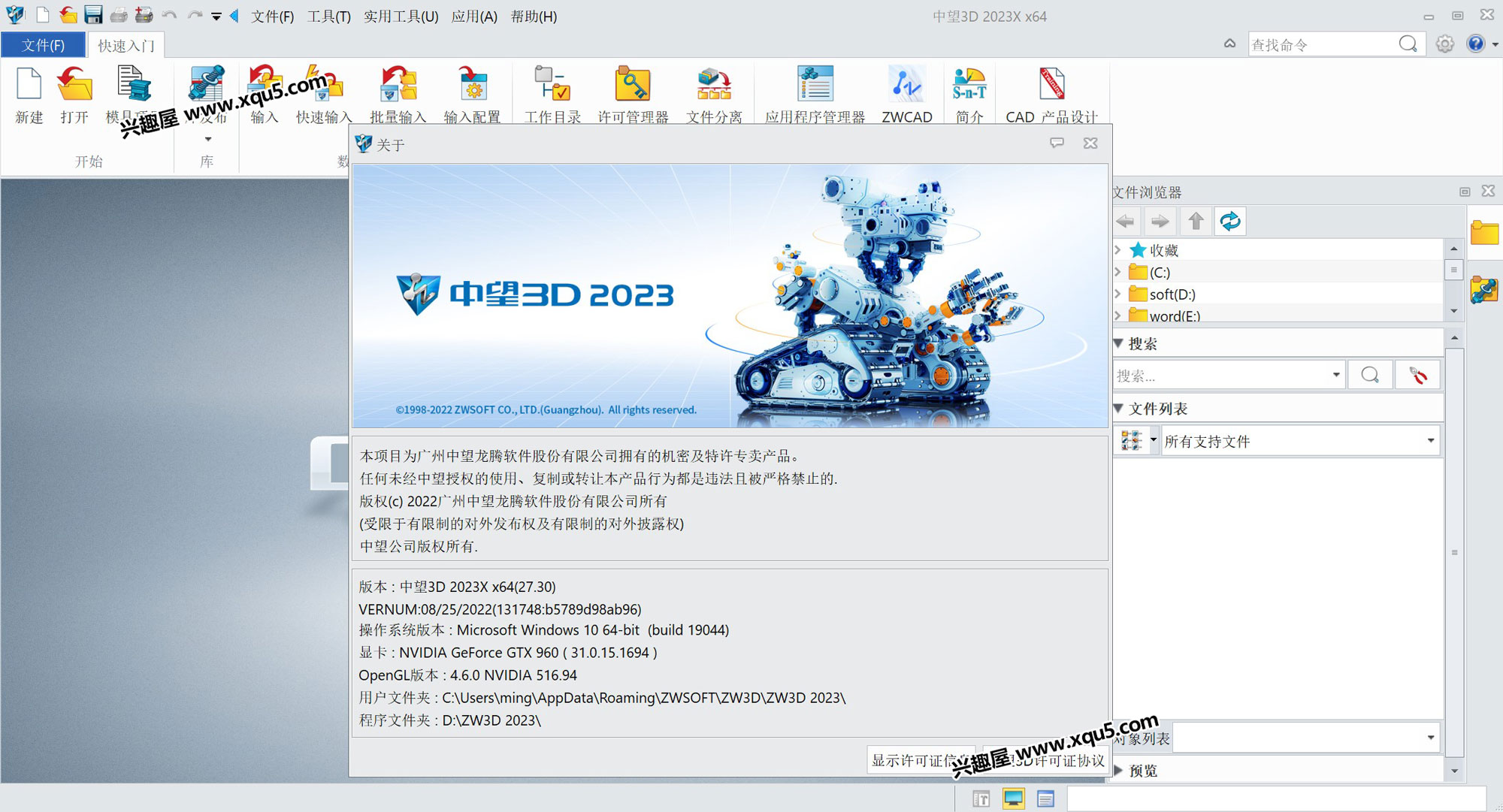Open 许可管理器 (License Manager)
Image resolution: width=1503 pixels, height=812 pixels.
[x=633, y=95]
